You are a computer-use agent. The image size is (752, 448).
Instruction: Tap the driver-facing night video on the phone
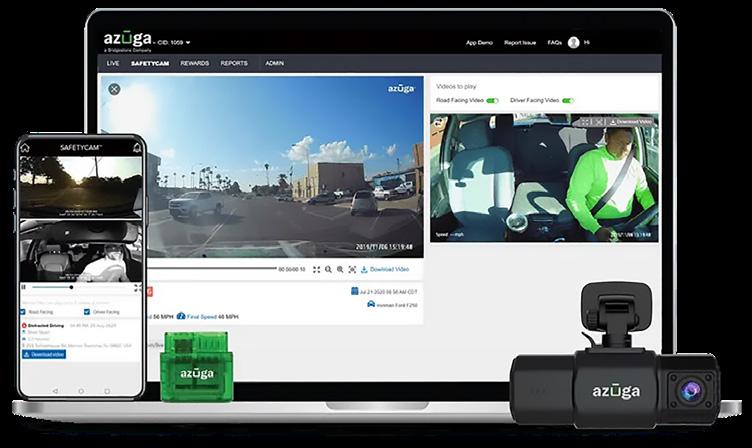click(81, 251)
